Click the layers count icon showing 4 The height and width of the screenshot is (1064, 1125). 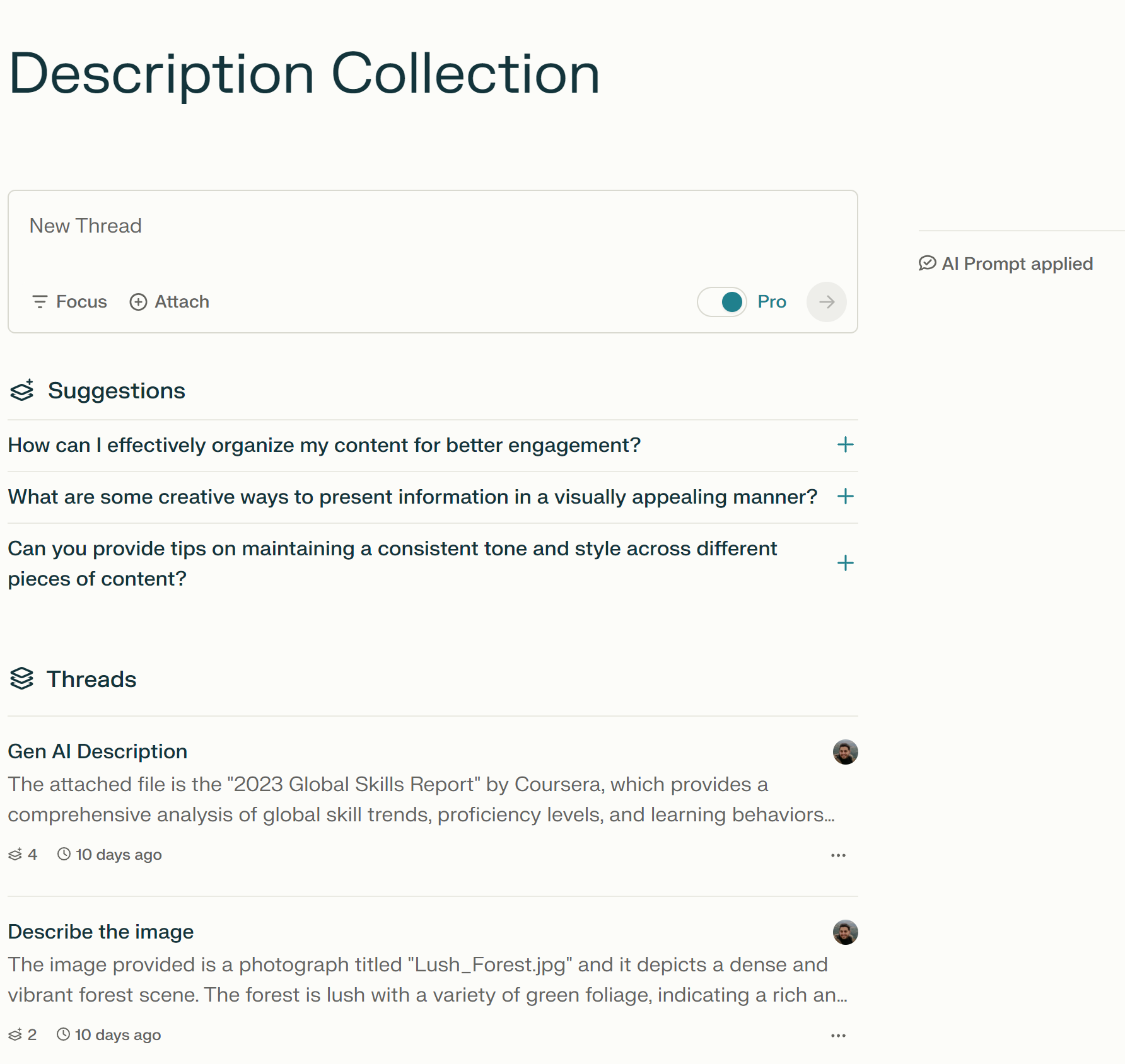(15, 855)
